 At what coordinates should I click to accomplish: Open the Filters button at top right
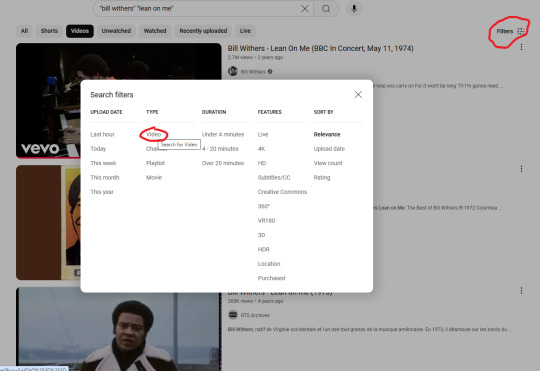coord(510,31)
